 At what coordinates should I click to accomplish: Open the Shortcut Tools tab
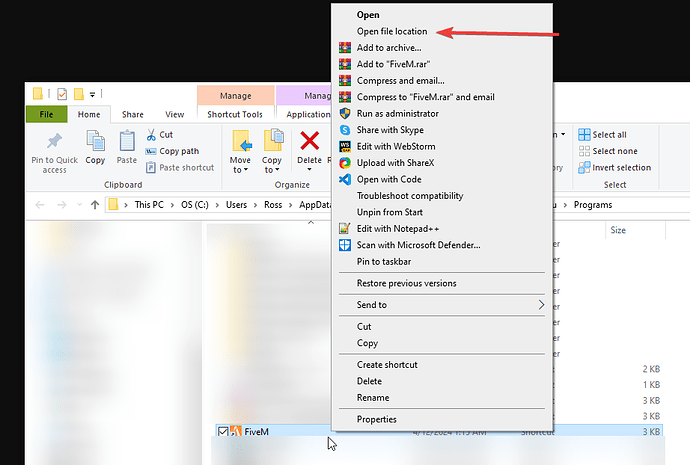click(x=235, y=114)
